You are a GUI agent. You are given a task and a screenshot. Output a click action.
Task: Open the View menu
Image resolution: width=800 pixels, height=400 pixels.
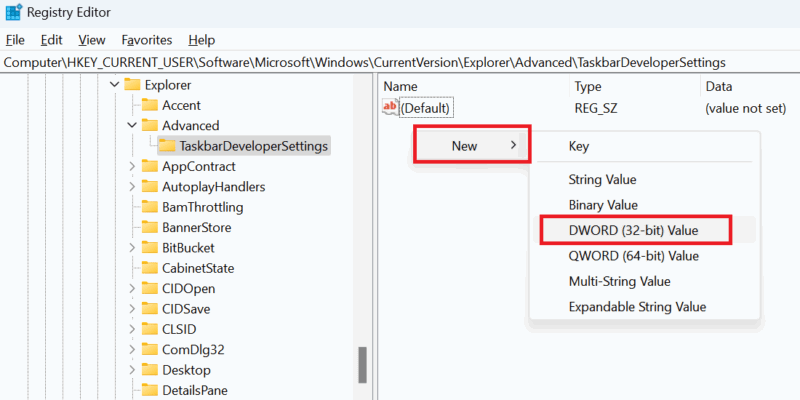click(x=92, y=40)
